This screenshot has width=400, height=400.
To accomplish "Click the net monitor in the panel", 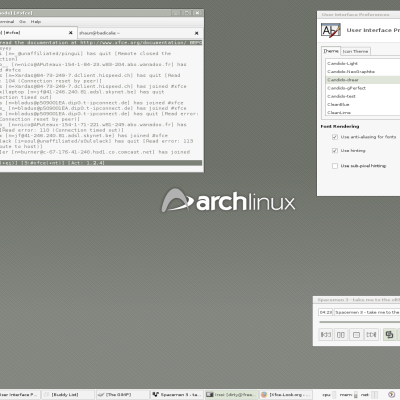I will pyautogui.click(x=369, y=395).
